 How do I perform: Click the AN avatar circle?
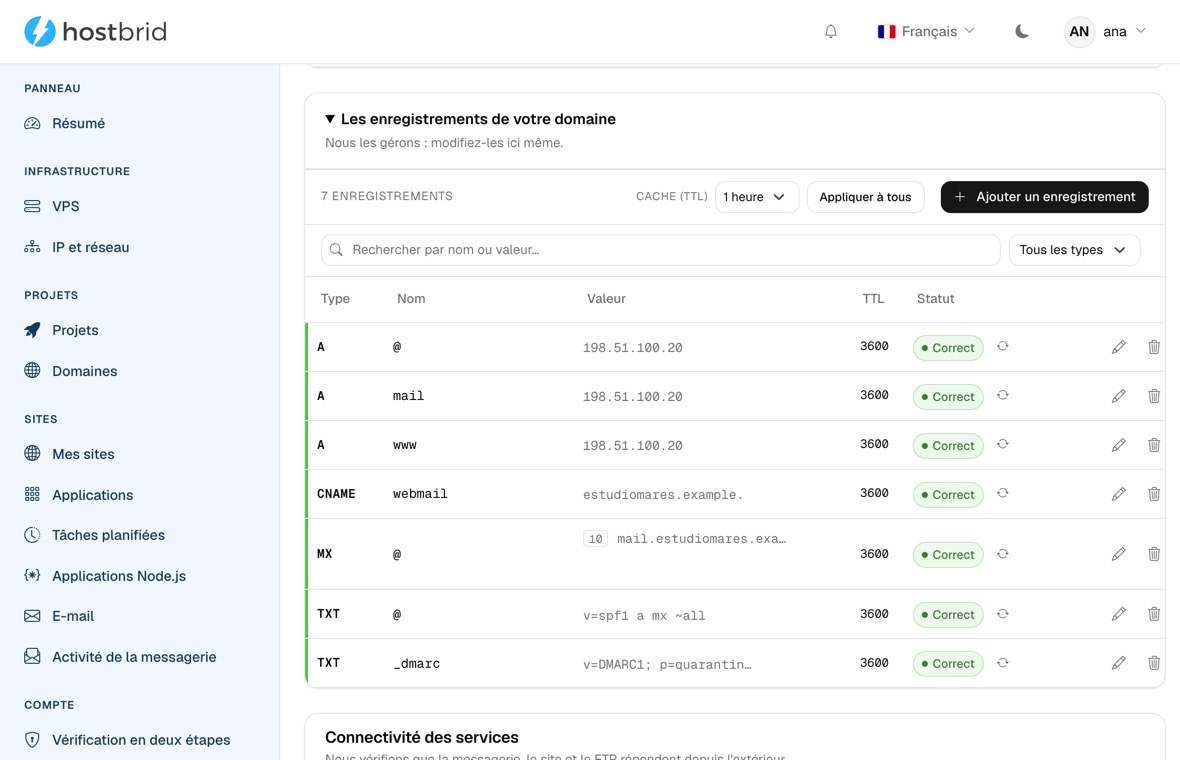click(1078, 32)
